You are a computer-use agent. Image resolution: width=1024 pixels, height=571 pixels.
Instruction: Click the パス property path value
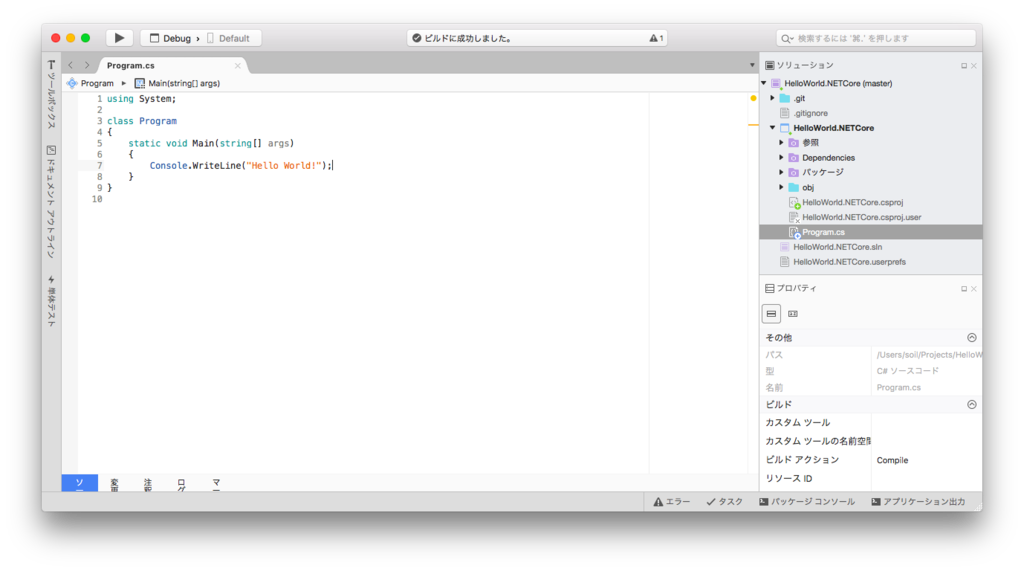[928, 355]
